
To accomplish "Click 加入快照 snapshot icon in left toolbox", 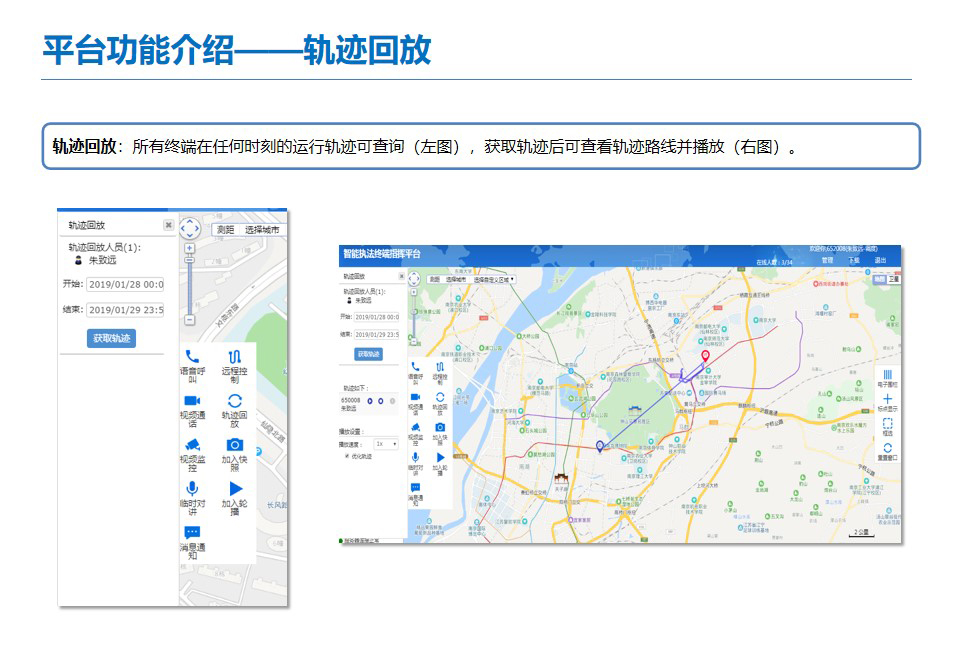I will tap(234, 445).
